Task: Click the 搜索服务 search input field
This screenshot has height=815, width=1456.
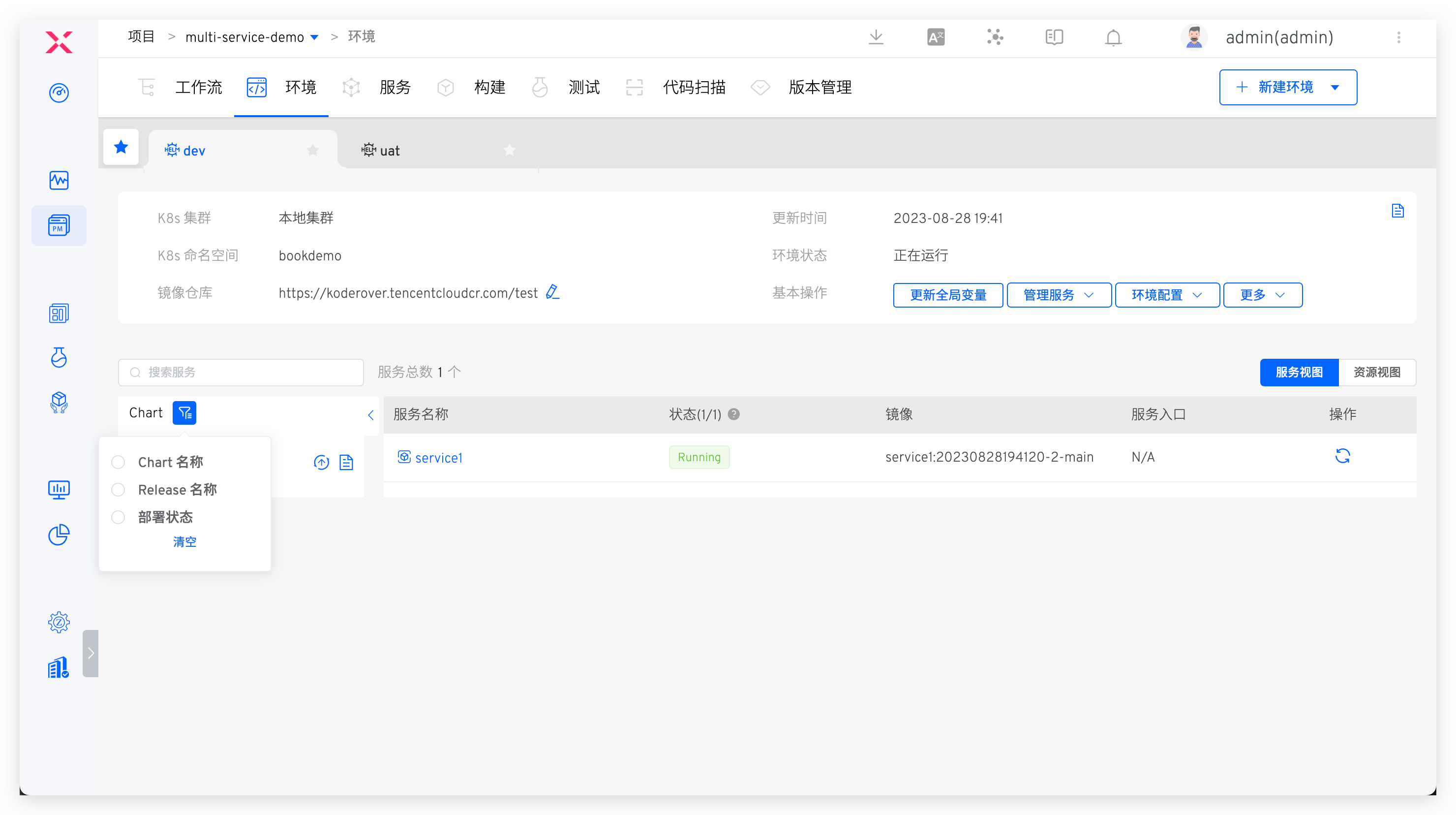Action: click(241, 372)
